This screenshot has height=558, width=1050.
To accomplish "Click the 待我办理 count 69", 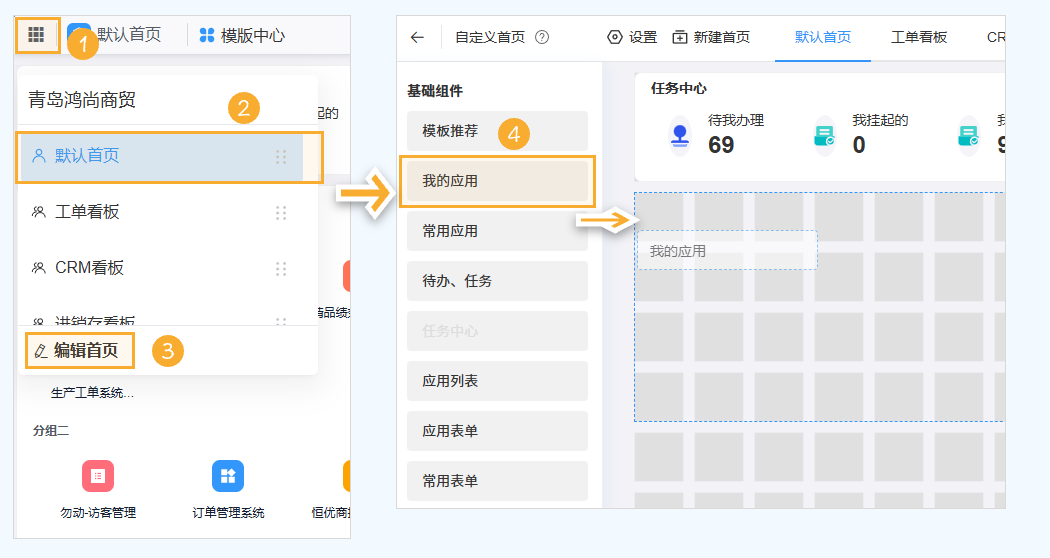I will tap(721, 145).
